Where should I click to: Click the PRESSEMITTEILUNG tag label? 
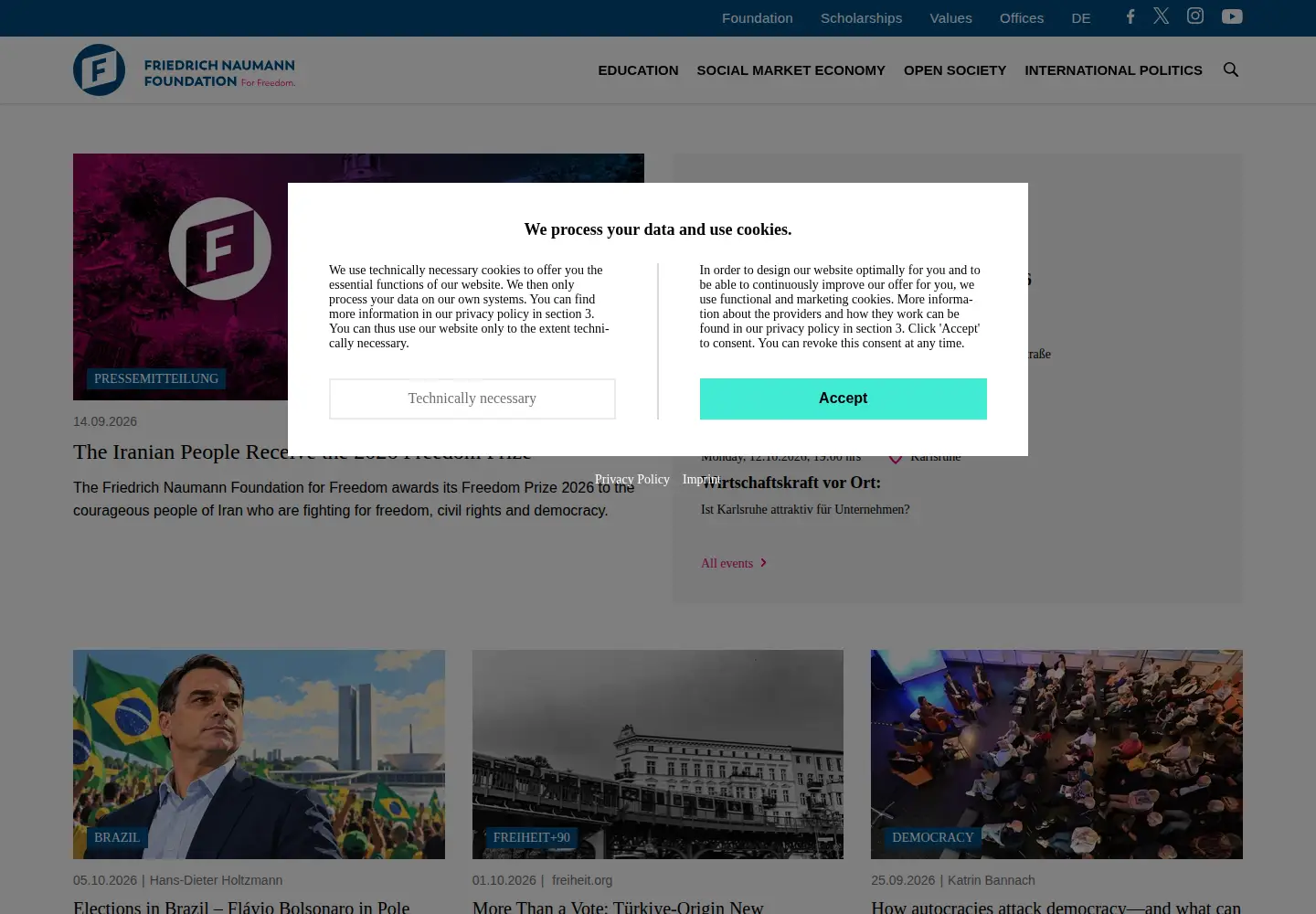pyautogui.click(x=156, y=378)
